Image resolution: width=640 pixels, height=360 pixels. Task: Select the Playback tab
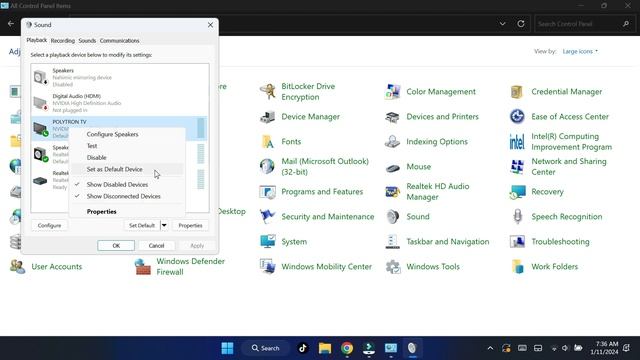coord(37,40)
